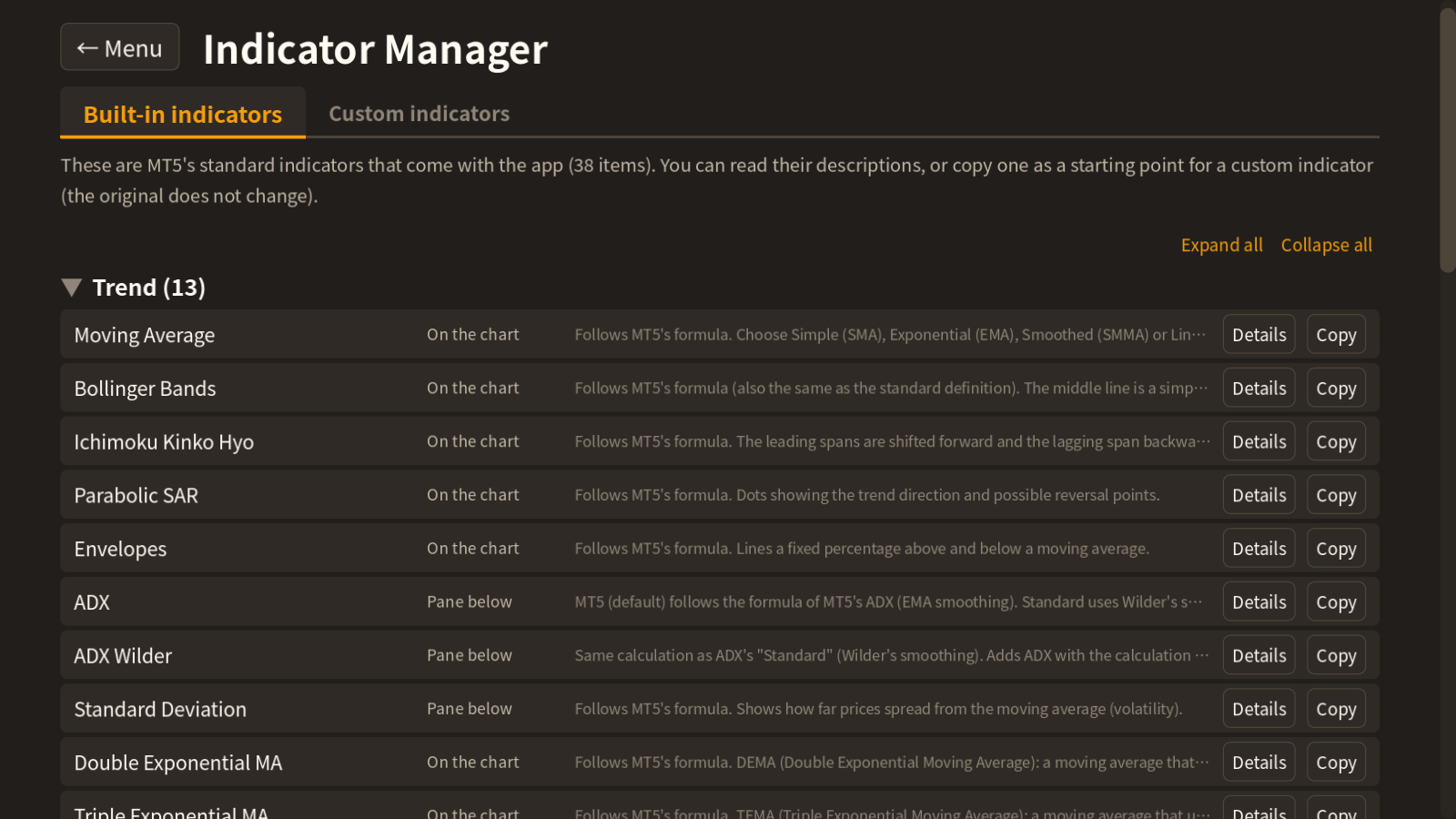Screen dimensions: 1456x819
Task: Click the Collapse all link
Action: coord(1326,245)
